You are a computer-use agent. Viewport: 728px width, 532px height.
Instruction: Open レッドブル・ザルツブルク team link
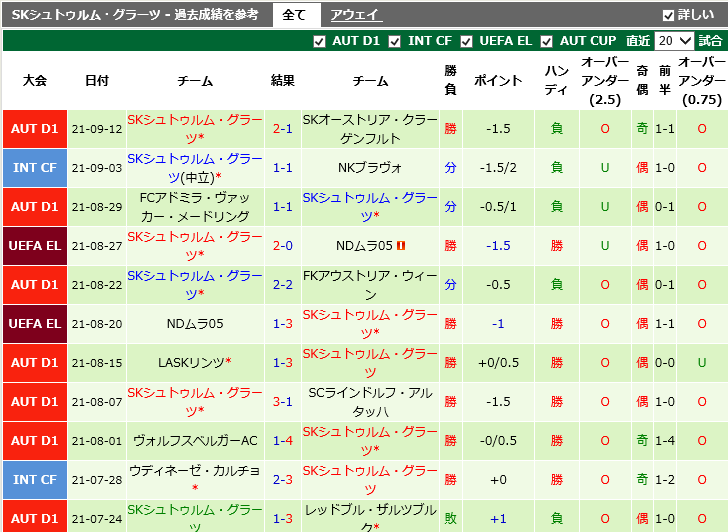(x=370, y=519)
